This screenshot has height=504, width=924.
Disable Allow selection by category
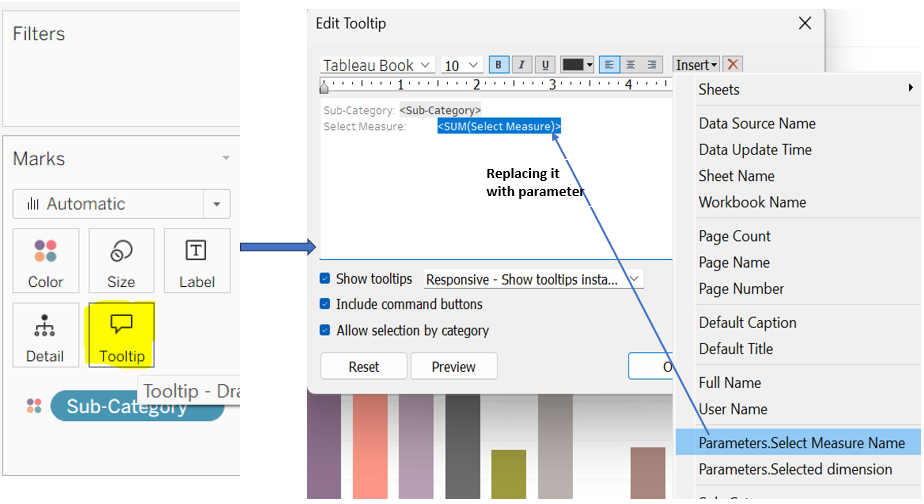click(325, 330)
